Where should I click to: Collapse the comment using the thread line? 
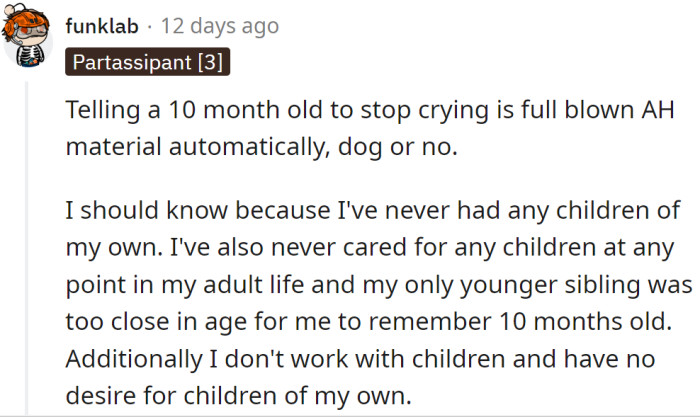tap(27, 248)
